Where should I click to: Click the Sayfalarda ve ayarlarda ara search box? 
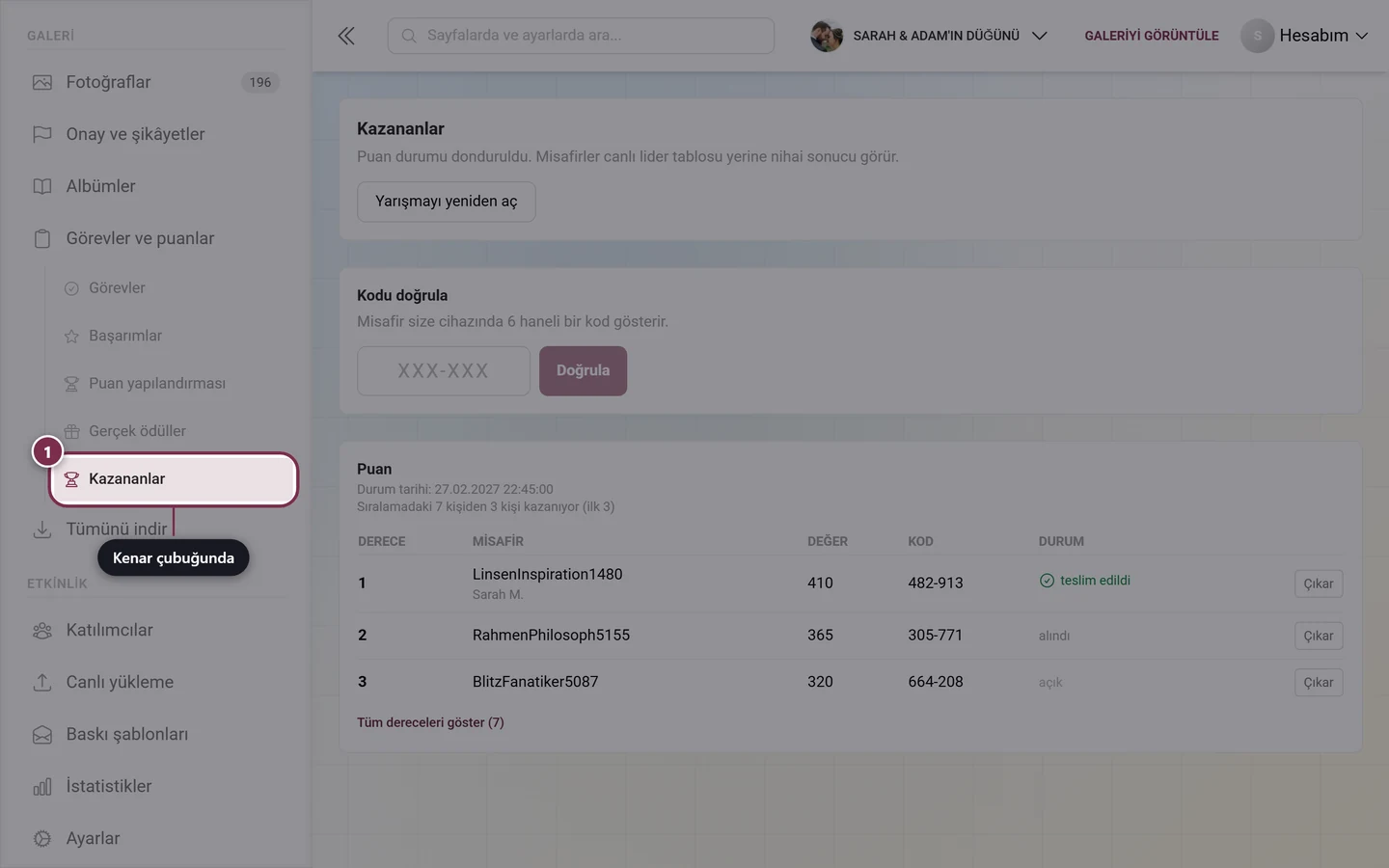tap(581, 36)
